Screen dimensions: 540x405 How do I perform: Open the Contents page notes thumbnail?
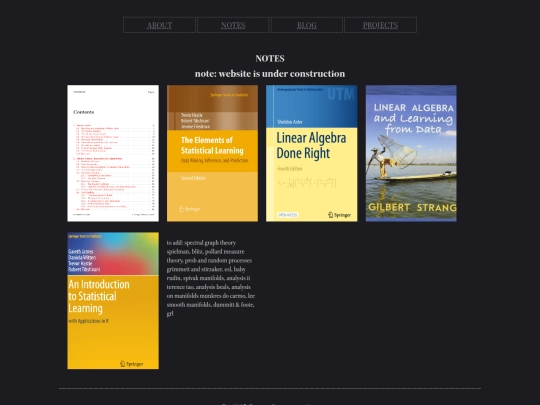point(113,153)
